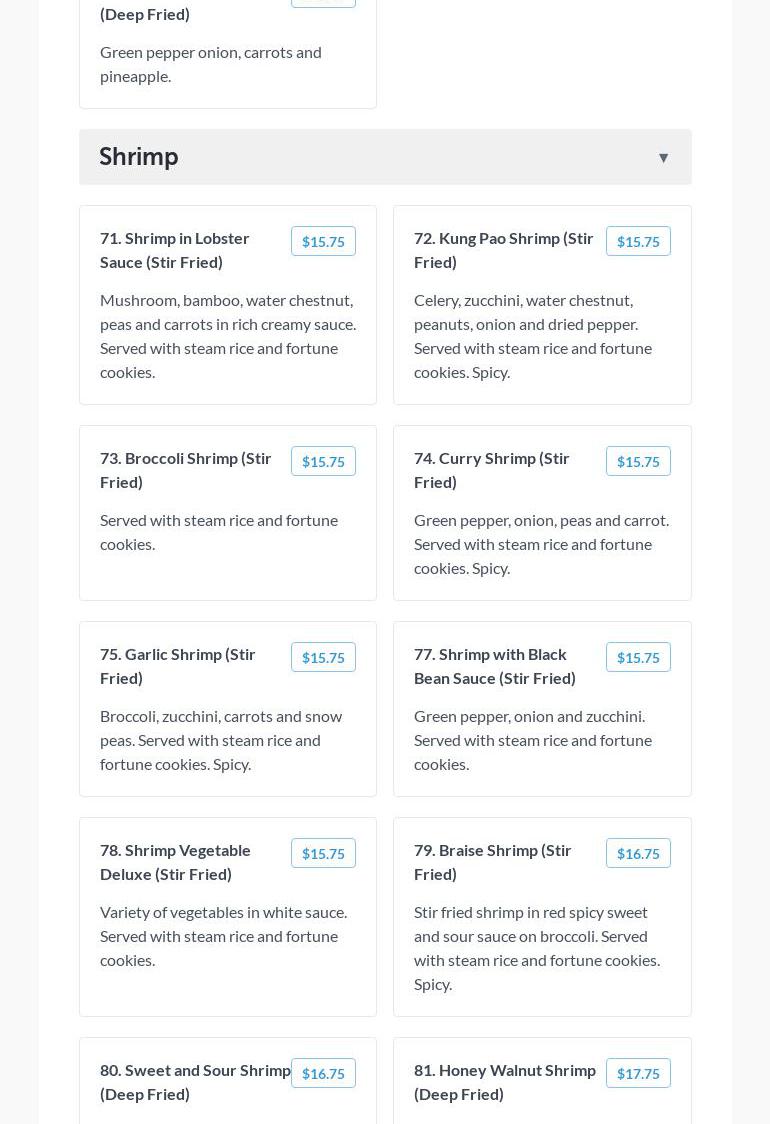Choose Curry Shrimp $15.75 price tag
Image resolution: width=770 pixels, height=1124 pixels.
click(638, 462)
